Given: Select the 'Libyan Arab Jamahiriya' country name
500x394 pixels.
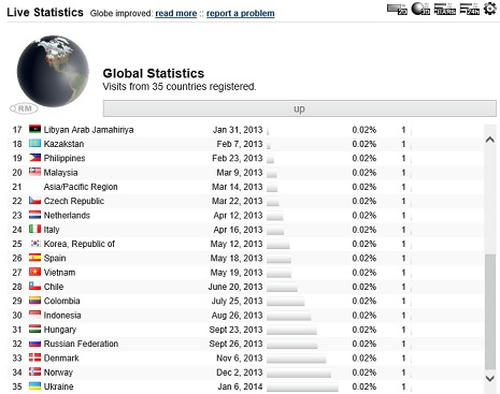Looking at the screenshot, I should pos(89,130).
